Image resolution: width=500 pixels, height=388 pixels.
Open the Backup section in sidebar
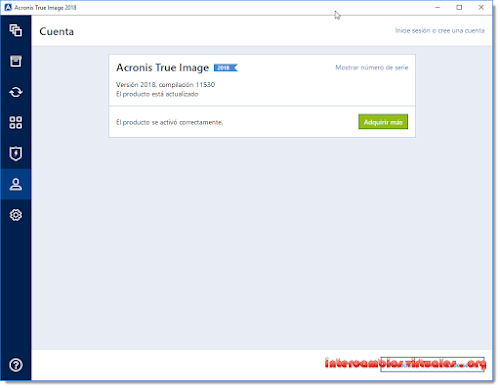tap(16, 30)
